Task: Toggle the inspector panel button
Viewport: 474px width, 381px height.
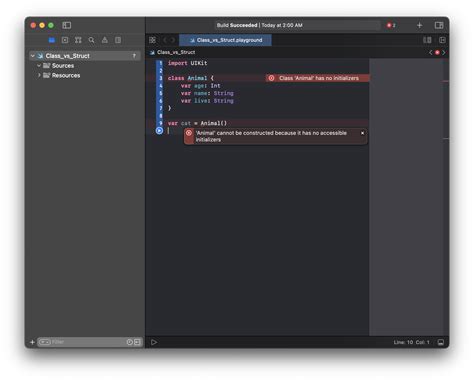Action: [439, 25]
